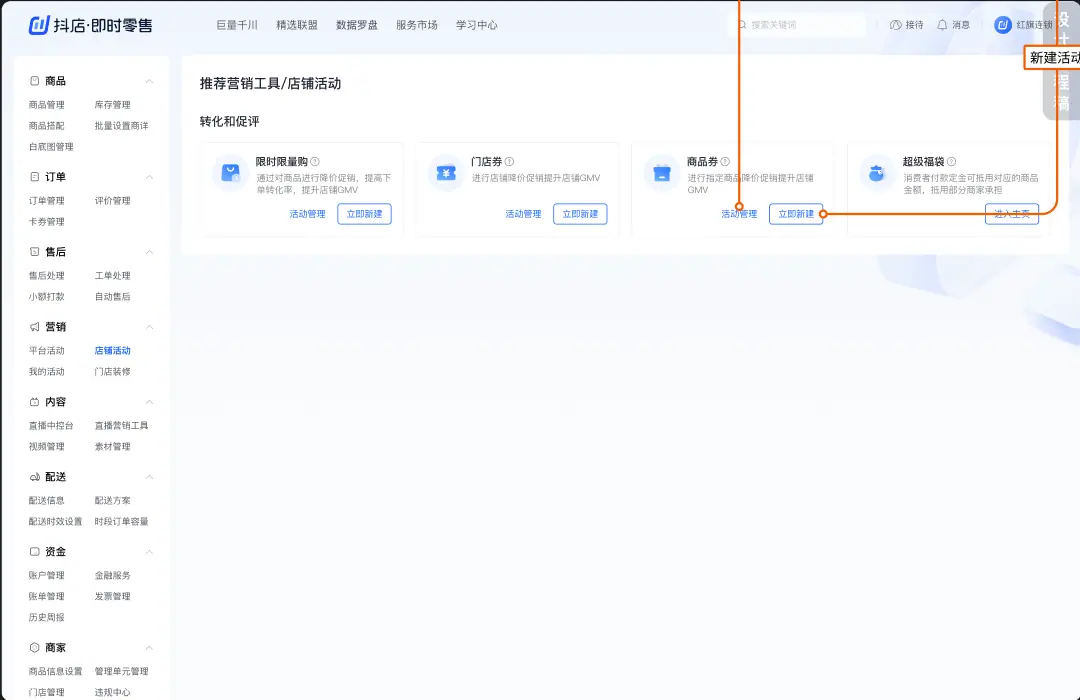Click the 资金 wallet icon
Image resolution: width=1080 pixels, height=700 pixels.
(34, 552)
